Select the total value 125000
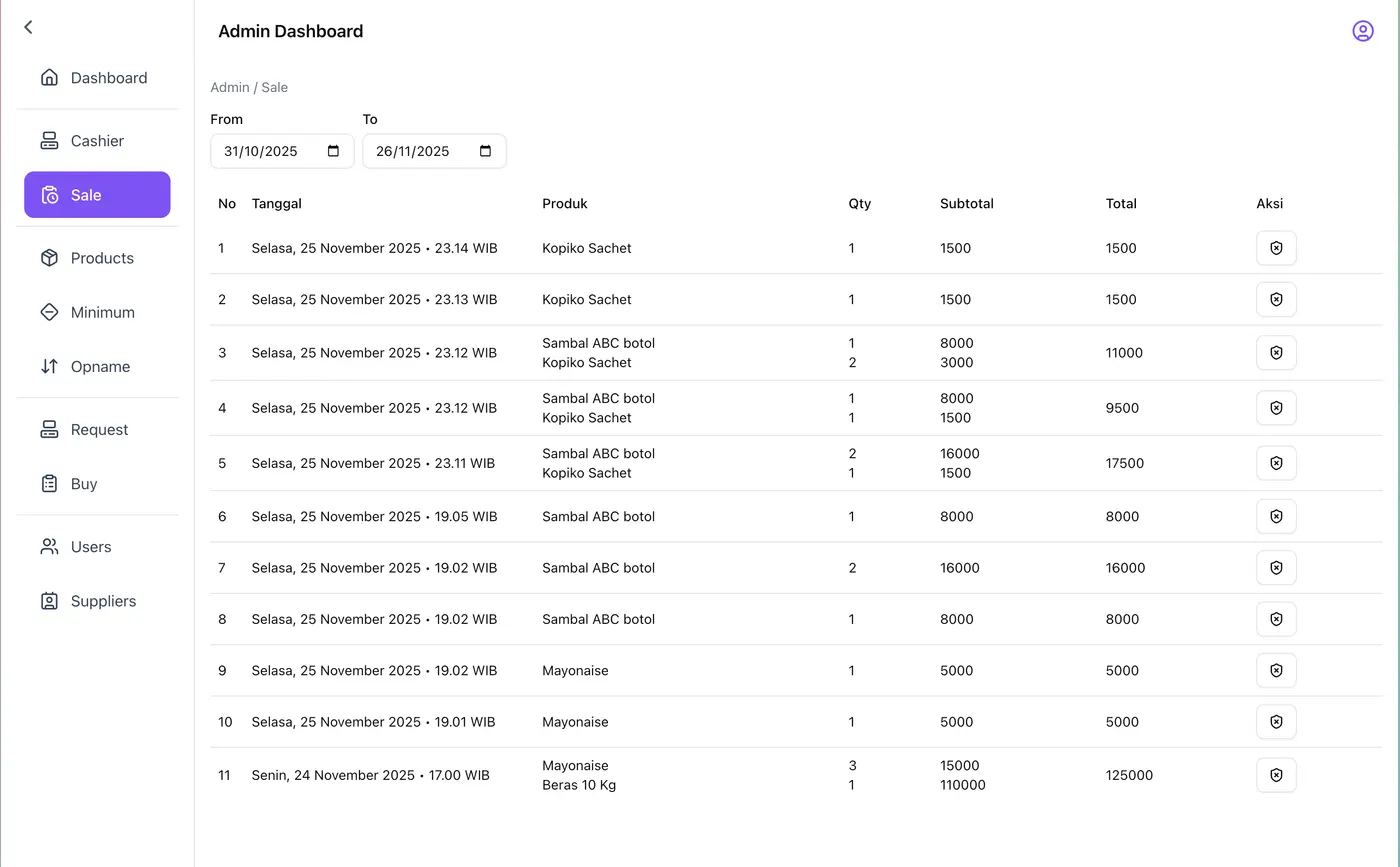Image resolution: width=1400 pixels, height=867 pixels. tap(1129, 775)
